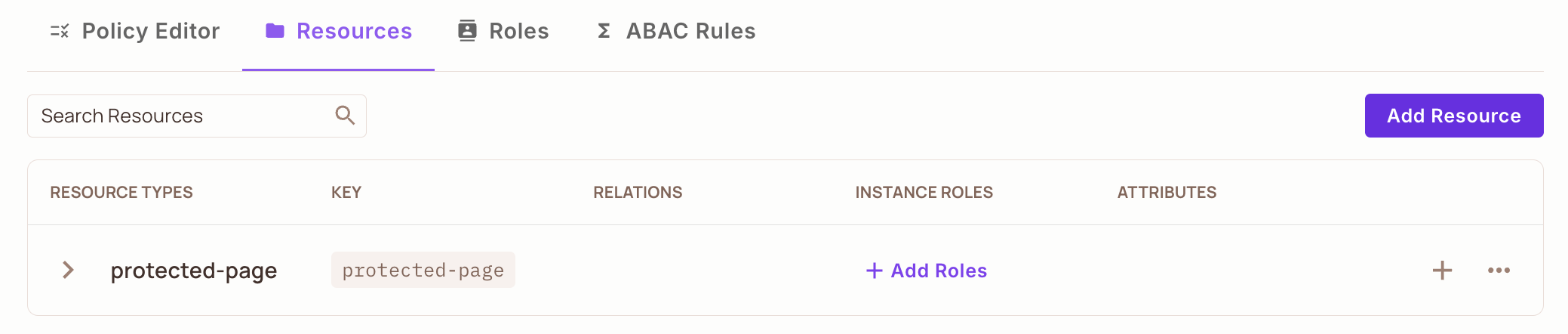This screenshot has height=334, width=1568.
Task: Click the Instance Roles column header
Action: click(x=924, y=193)
